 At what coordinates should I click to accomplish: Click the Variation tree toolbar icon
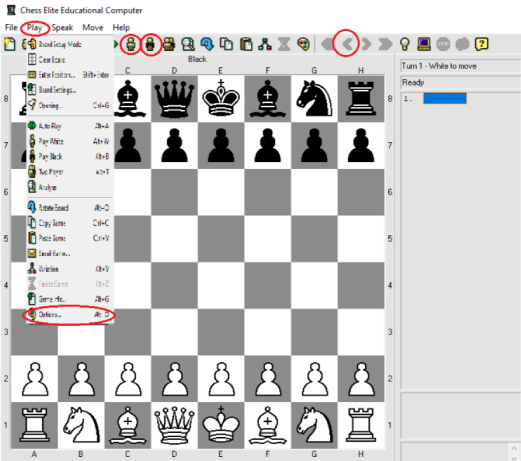click(x=265, y=44)
